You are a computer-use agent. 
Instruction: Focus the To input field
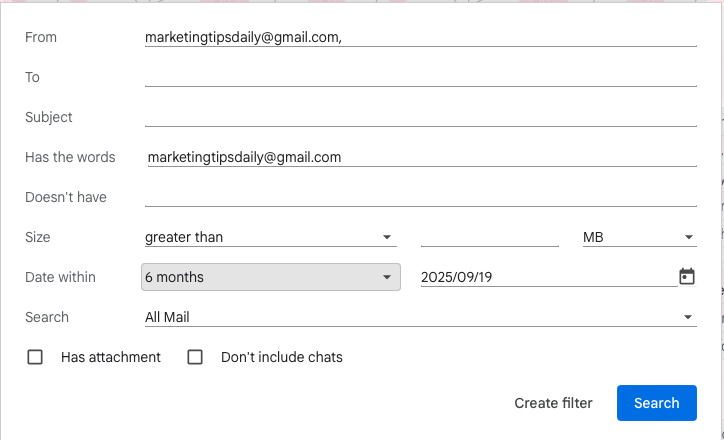click(420, 77)
